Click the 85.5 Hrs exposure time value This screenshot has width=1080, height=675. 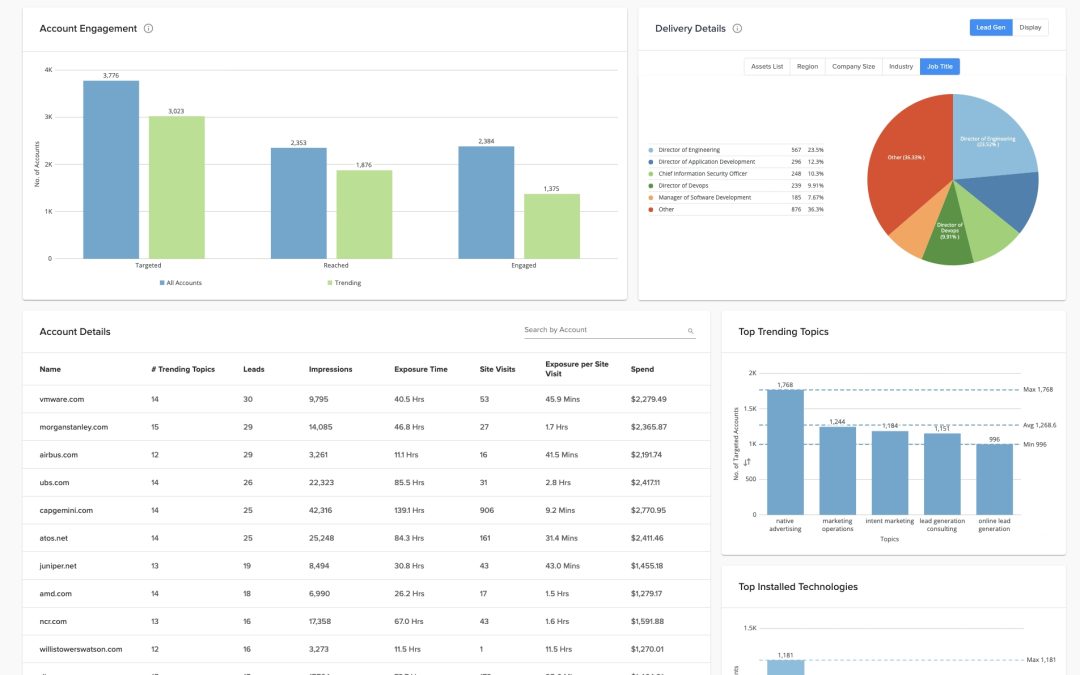(x=409, y=483)
